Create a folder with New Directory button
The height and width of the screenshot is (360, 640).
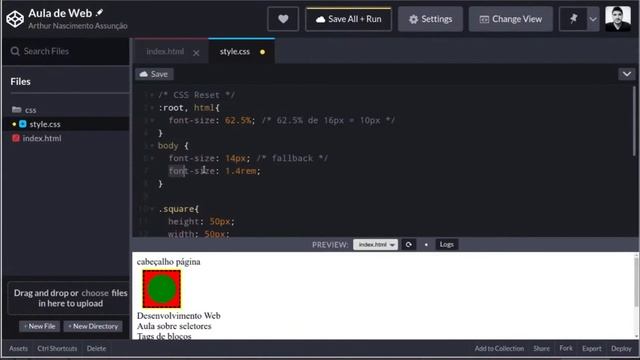[93, 326]
